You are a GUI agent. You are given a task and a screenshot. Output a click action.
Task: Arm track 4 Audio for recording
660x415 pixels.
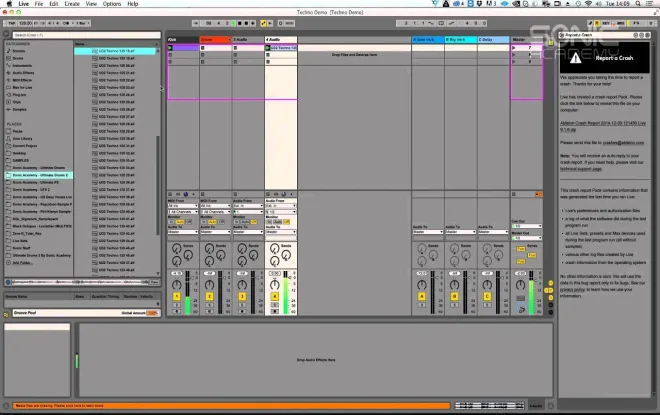click(x=274, y=311)
